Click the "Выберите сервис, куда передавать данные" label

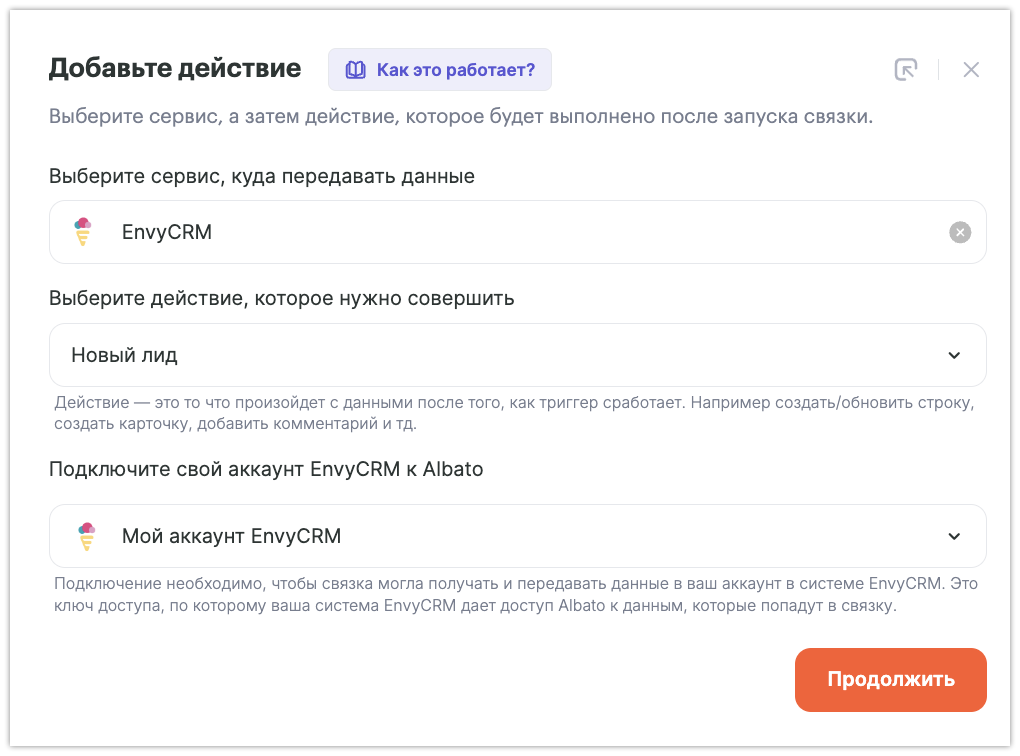pyautogui.click(x=262, y=176)
